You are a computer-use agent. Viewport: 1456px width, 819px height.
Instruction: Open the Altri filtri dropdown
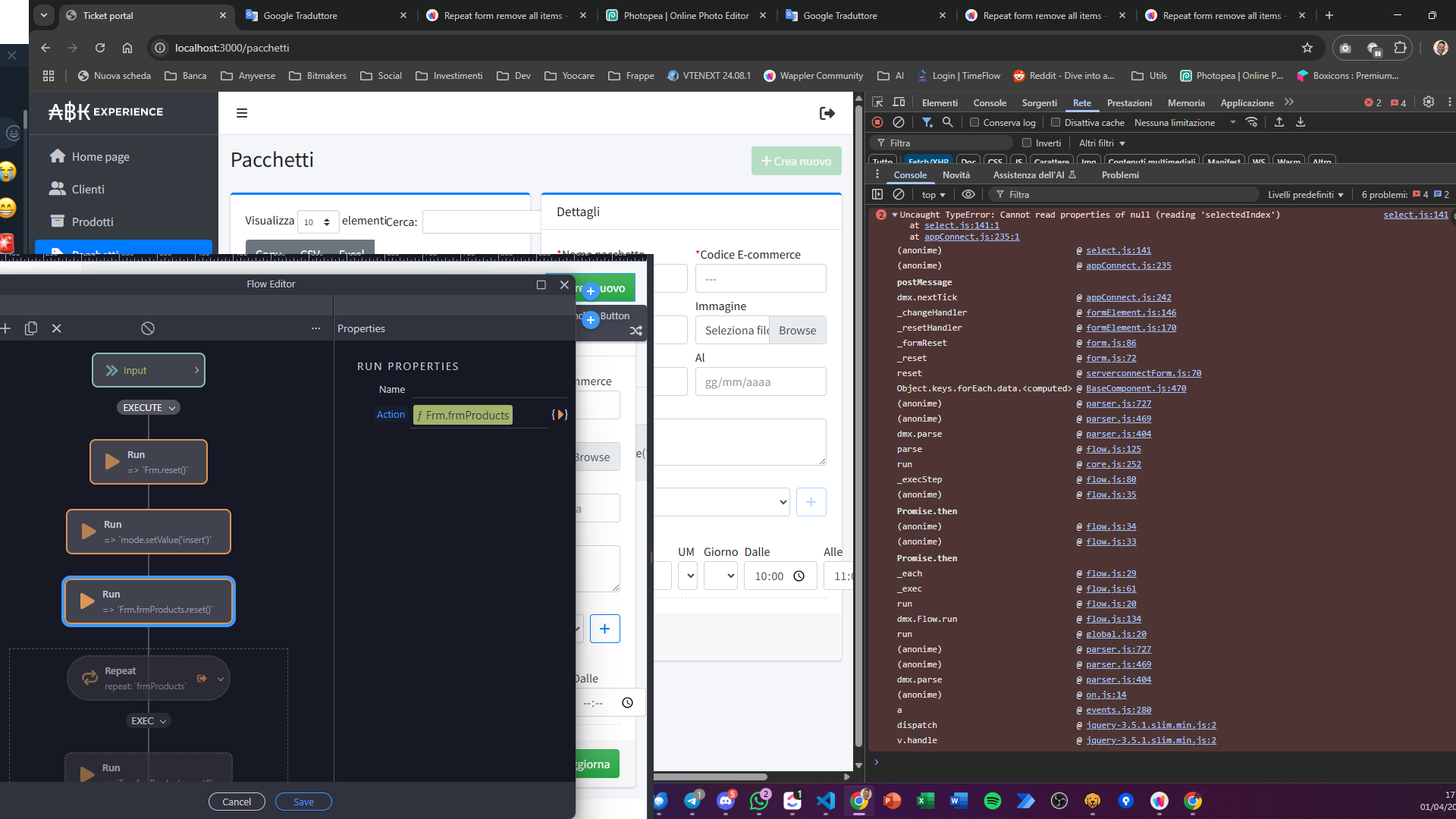(1102, 143)
